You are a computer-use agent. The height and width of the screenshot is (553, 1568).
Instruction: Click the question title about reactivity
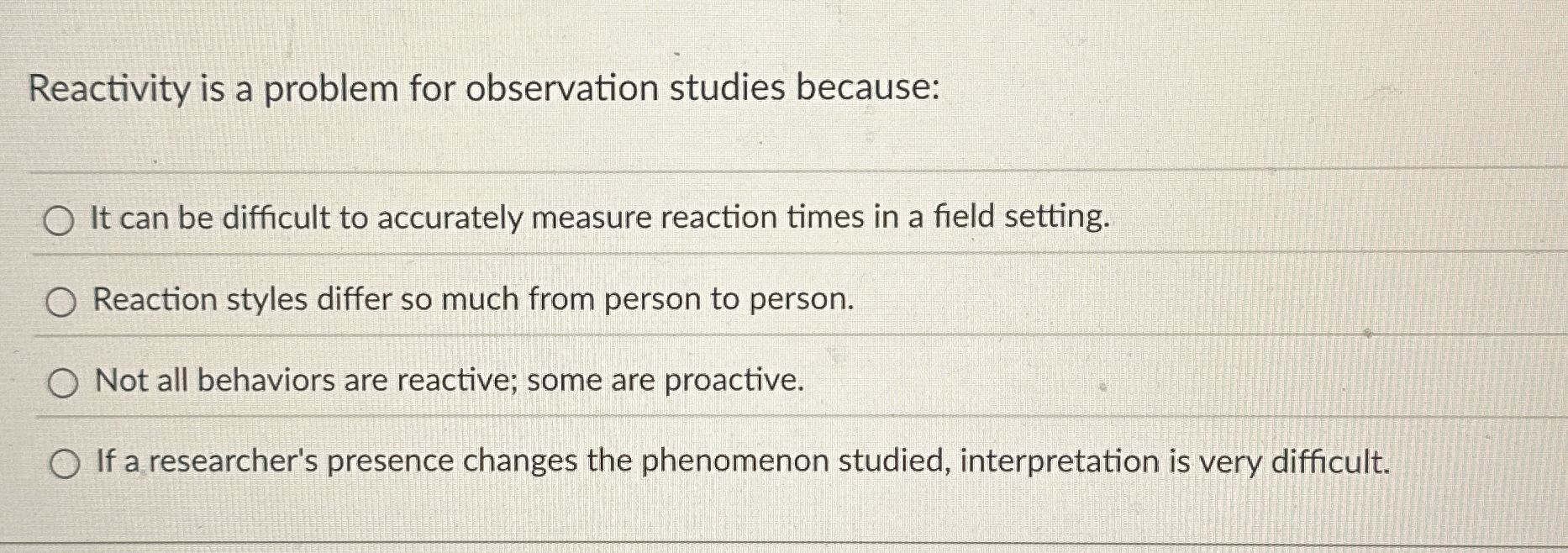click(x=485, y=87)
